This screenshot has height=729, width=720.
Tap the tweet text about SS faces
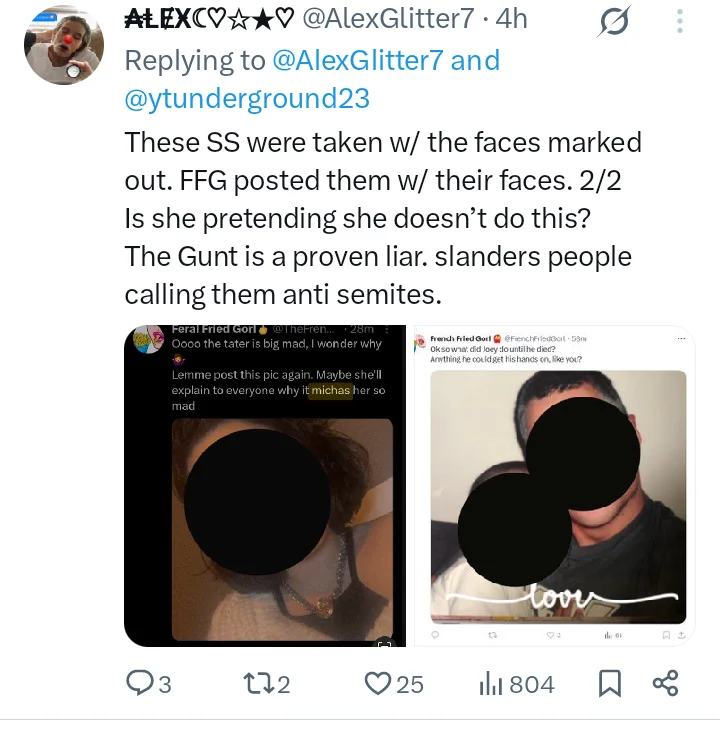click(x=383, y=218)
